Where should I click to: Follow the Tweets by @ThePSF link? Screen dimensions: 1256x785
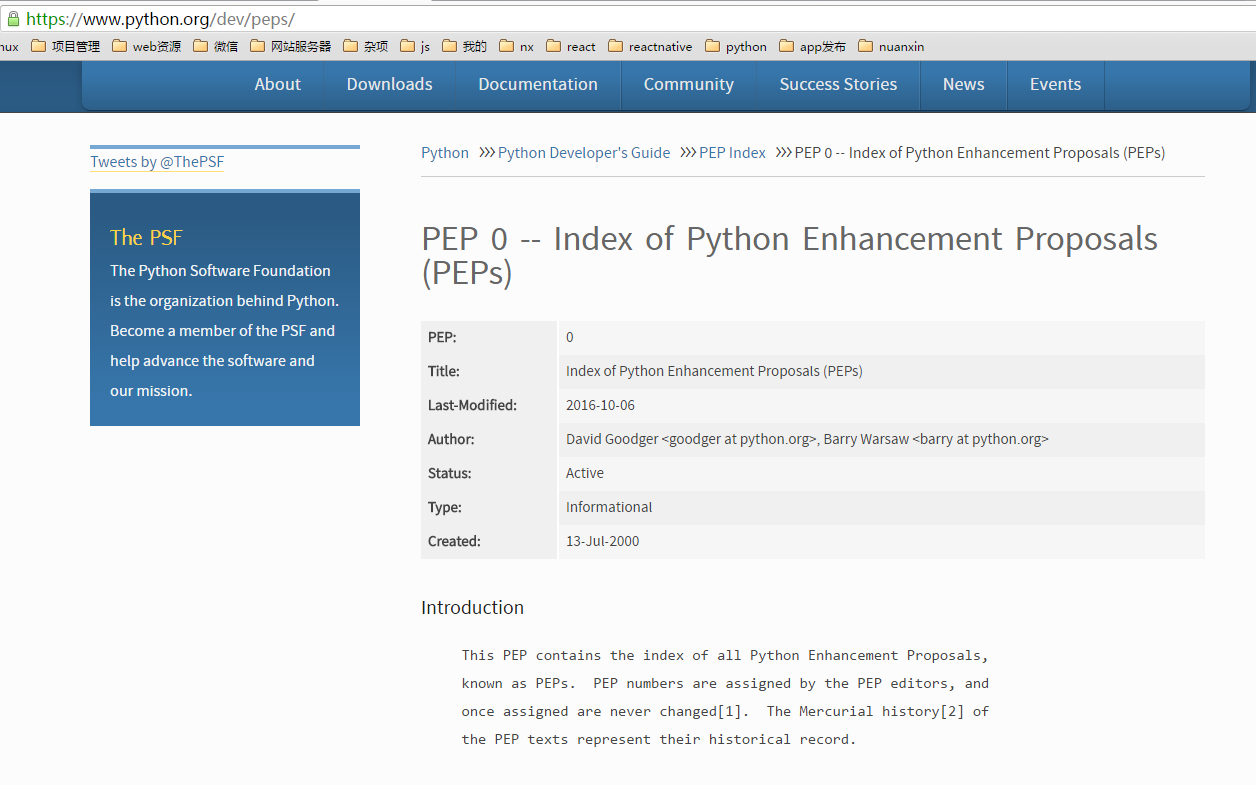point(157,162)
